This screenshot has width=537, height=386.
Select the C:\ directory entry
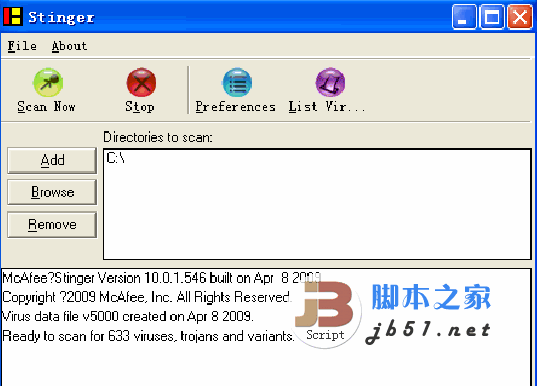point(115,158)
